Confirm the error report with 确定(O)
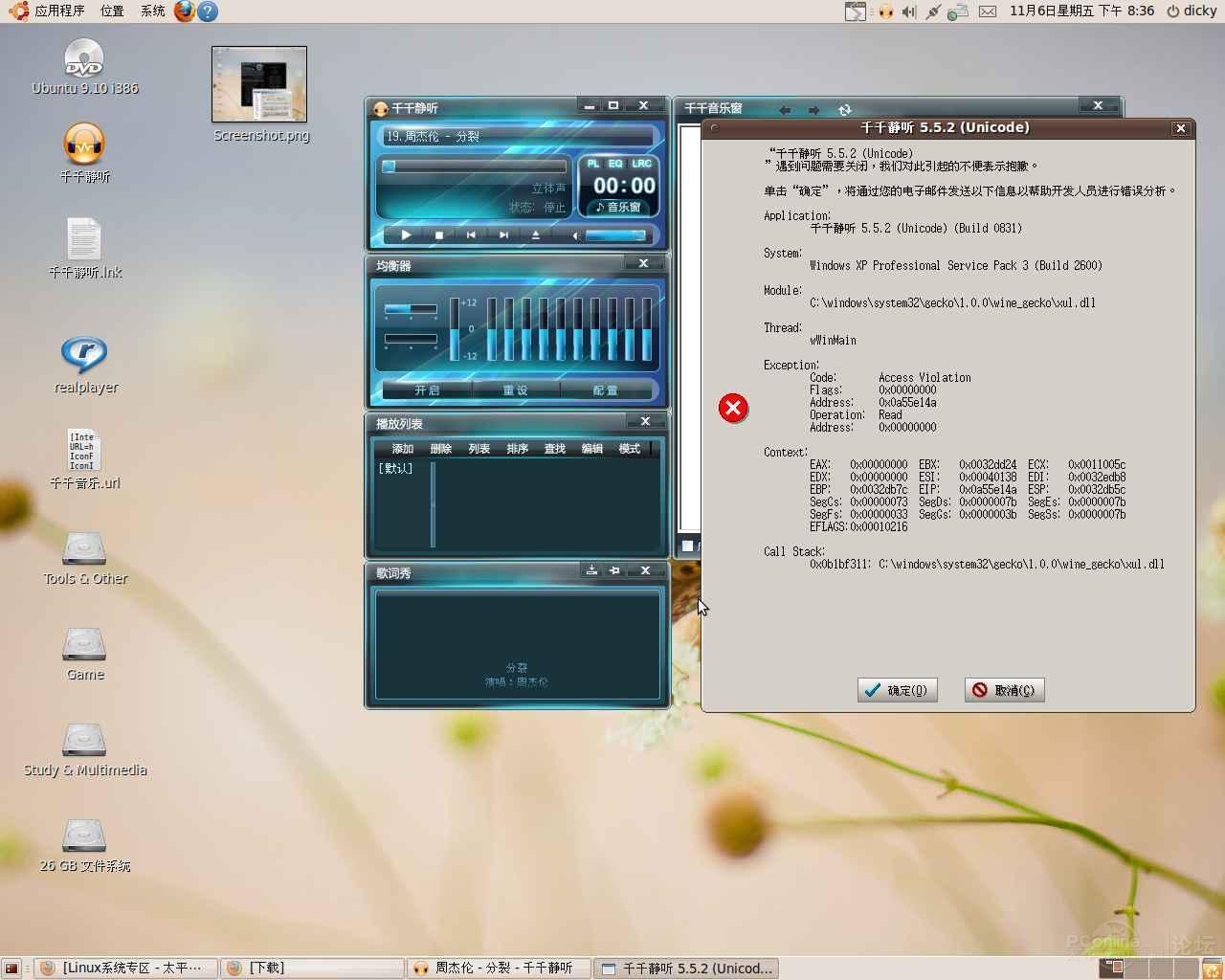The height and width of the screenshot is (980, 1225). click(x=897, y=690)
